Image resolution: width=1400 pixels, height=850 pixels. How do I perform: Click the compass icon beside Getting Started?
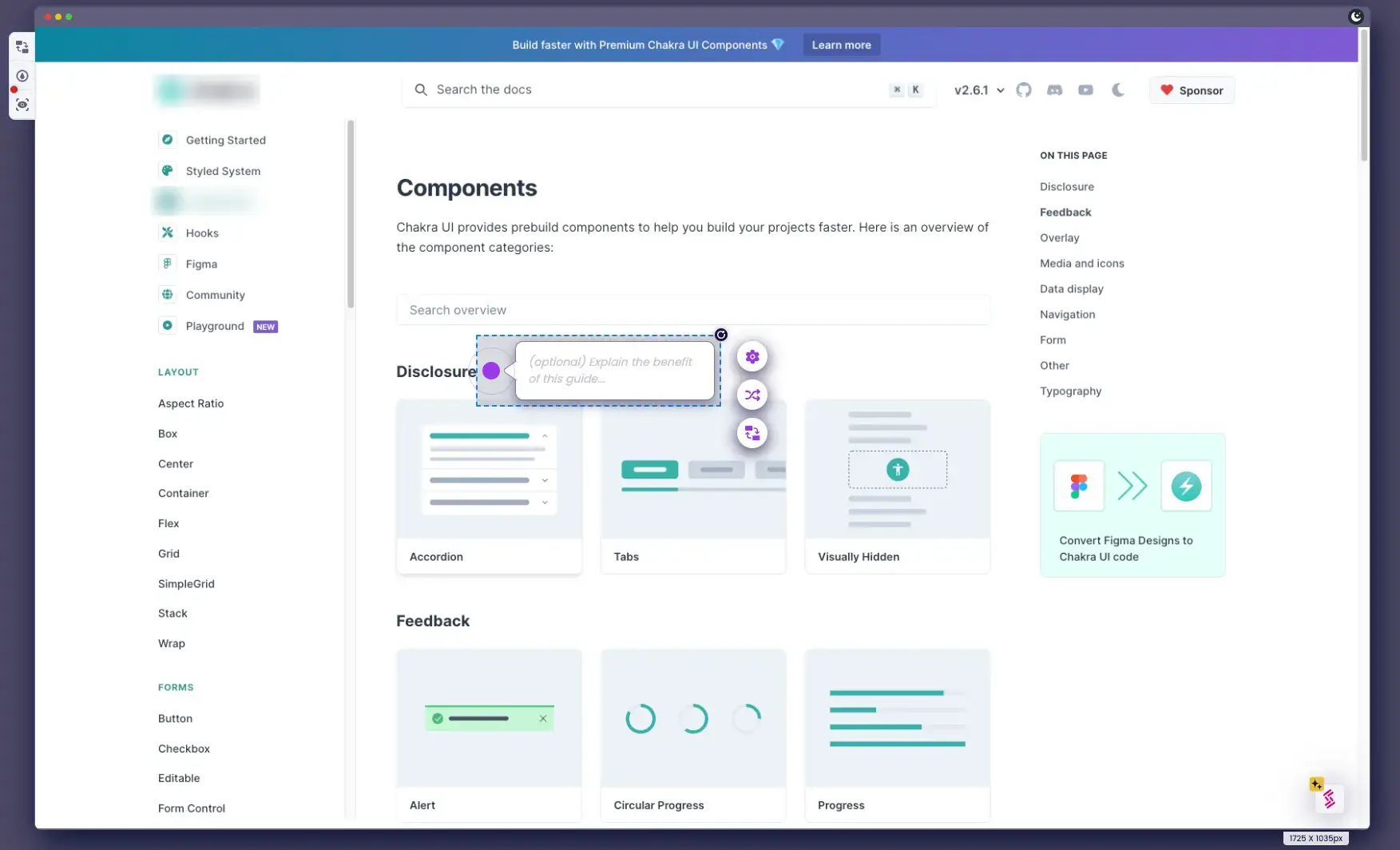point(167,140)
